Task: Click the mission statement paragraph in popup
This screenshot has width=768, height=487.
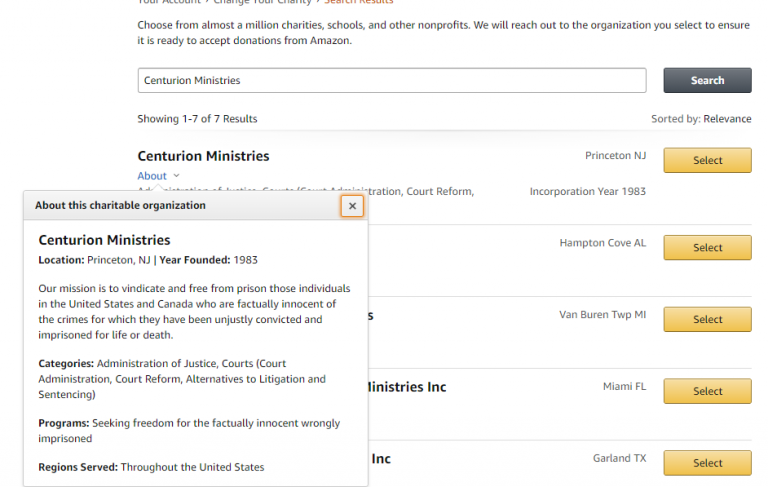Action: pyautogui.click(x=194, y=312)
